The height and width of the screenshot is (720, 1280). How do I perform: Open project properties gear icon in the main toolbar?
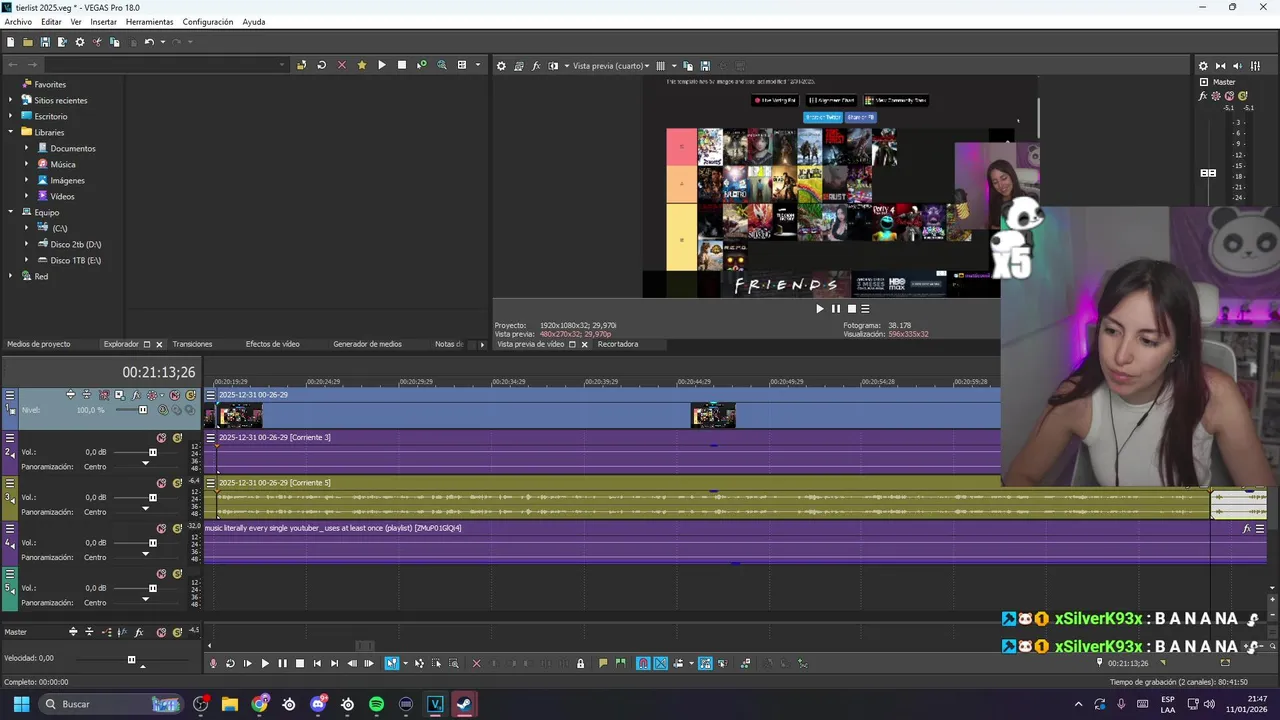coord(80,42)
